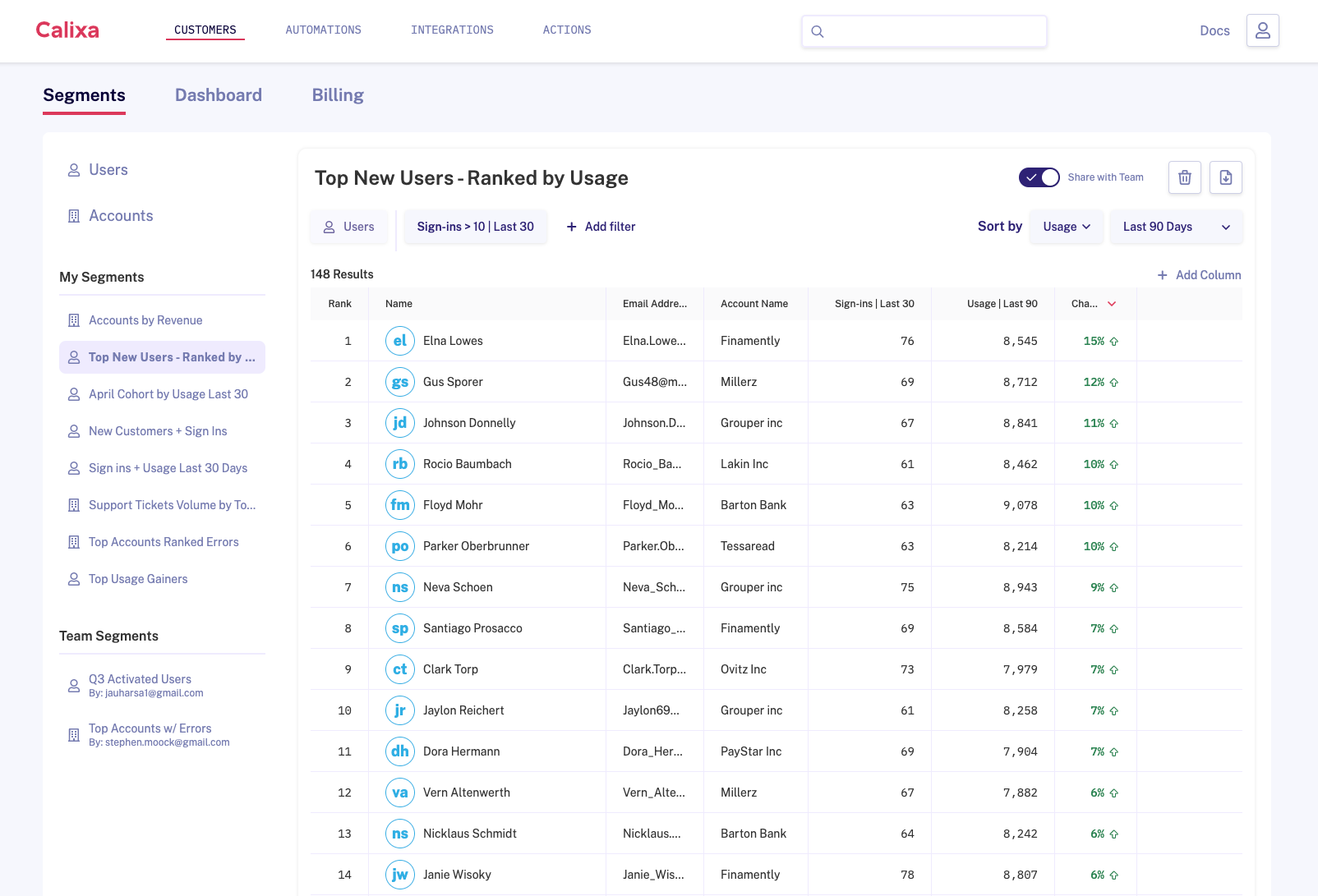
Task: Open the user profile icon
Action: click(1262, 30)
